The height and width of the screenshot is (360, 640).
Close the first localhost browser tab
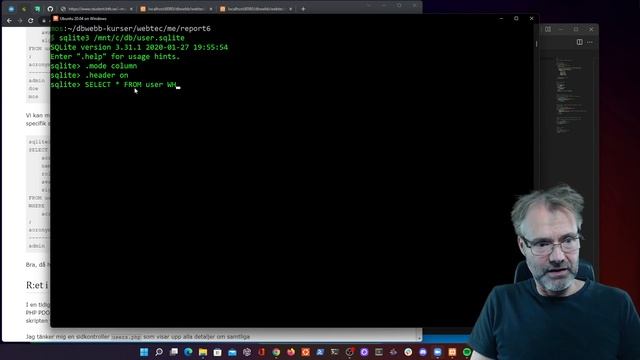pyautogui.click(x=211, y=9)
